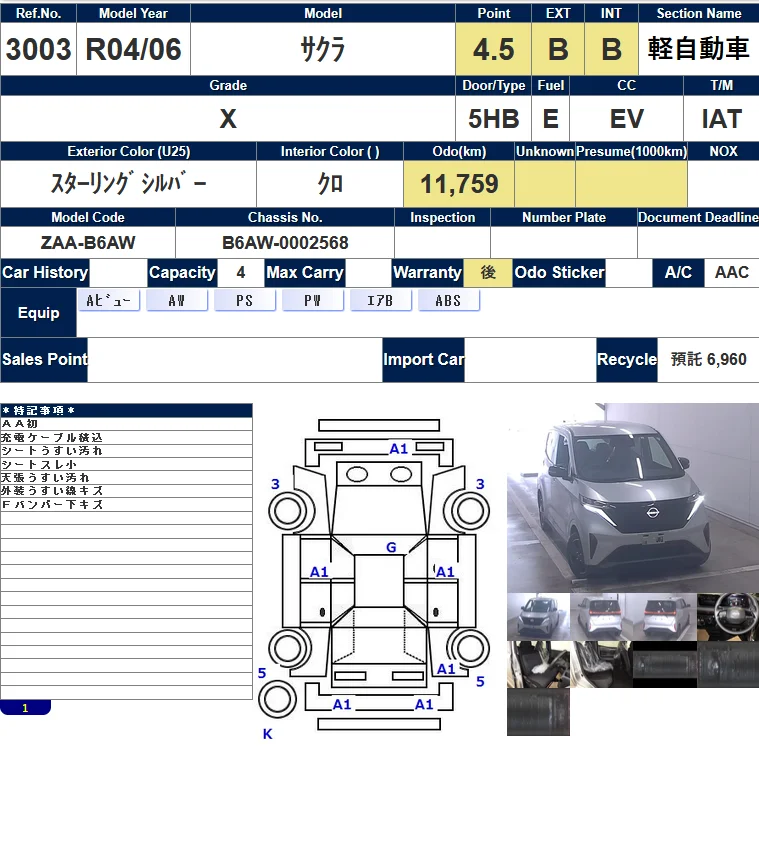Click the ABS equipment badge
The width and height of the screenshot is (759, 868).
point(449,301)
